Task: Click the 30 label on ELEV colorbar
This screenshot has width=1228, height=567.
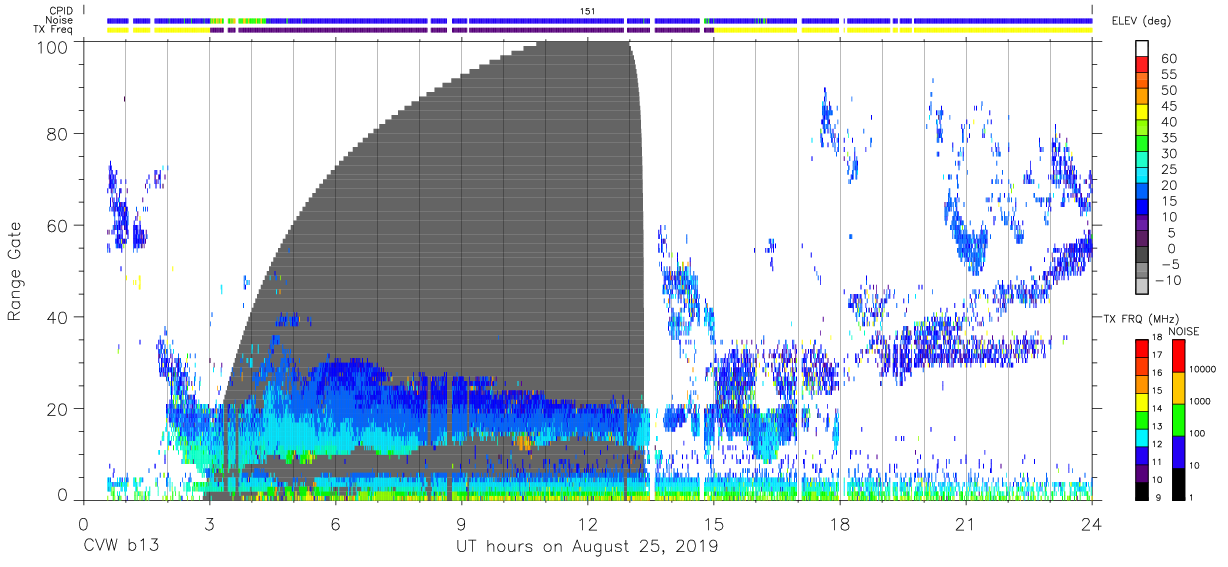Action: click(x=1169, y=153)
